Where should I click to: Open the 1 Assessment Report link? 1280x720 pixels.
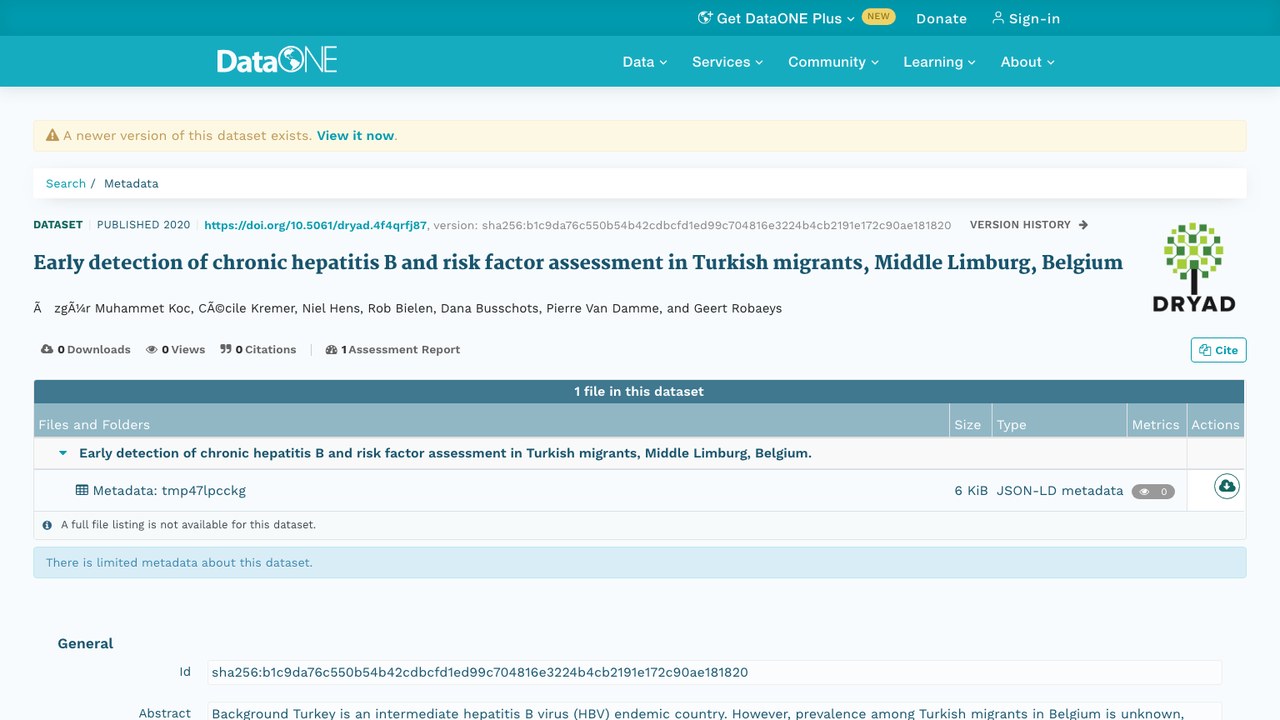pyautogui.click(x=393, y=349)
